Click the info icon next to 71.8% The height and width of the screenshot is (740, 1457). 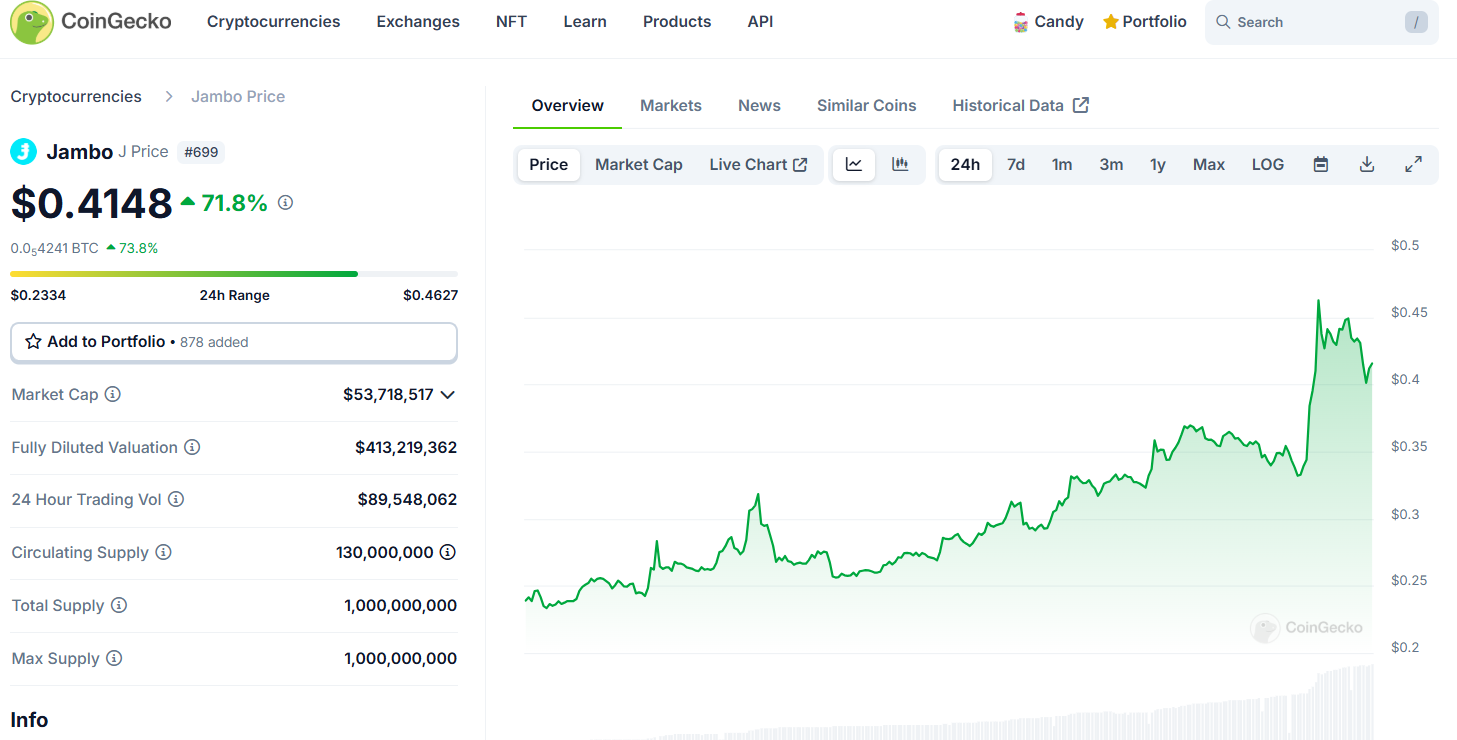pyautogui.click(x=285, y=203)
